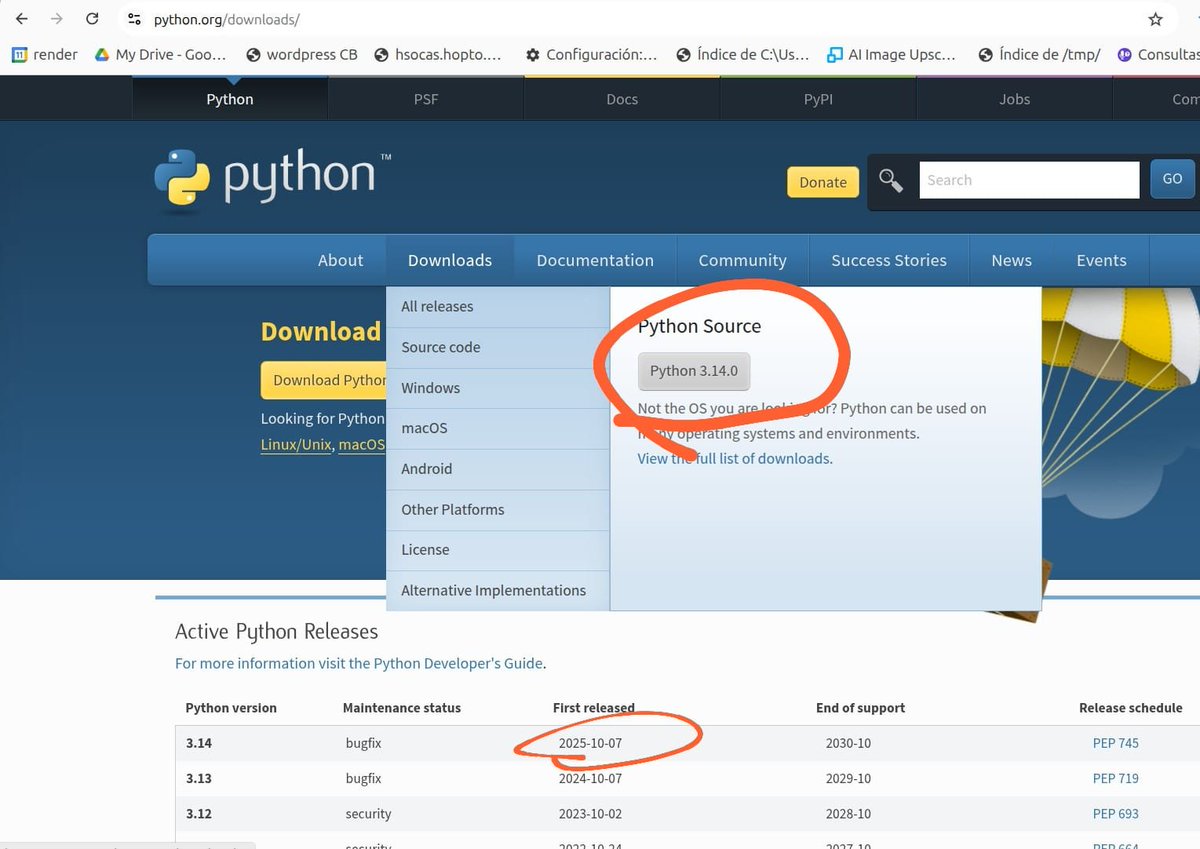This screenshot has width=1200, height=849.
Task: Choose macOS in the Downloads submenu
Action: [498, 428]
